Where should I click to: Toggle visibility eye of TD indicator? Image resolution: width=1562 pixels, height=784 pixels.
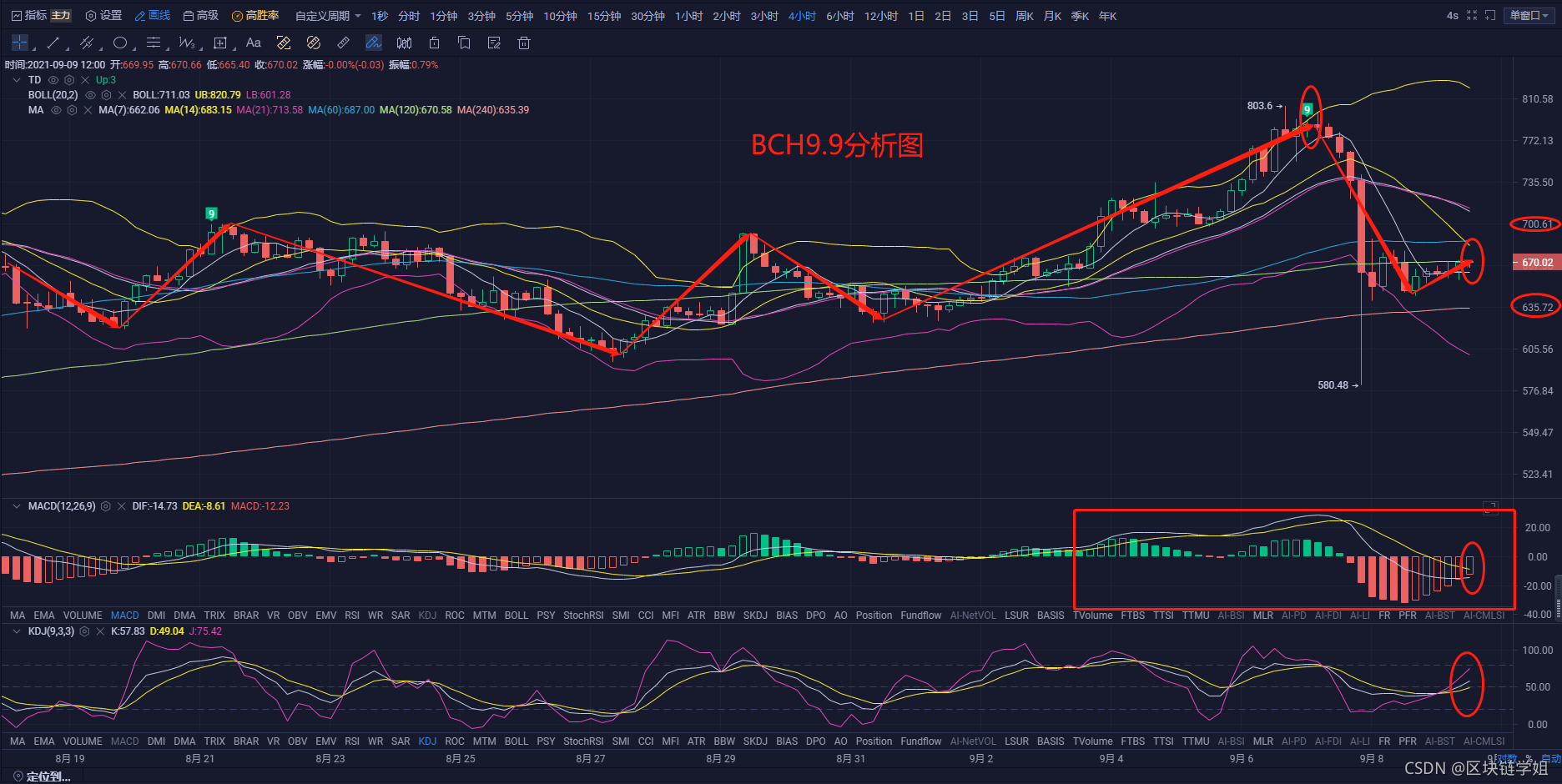(x=53, y=80)
